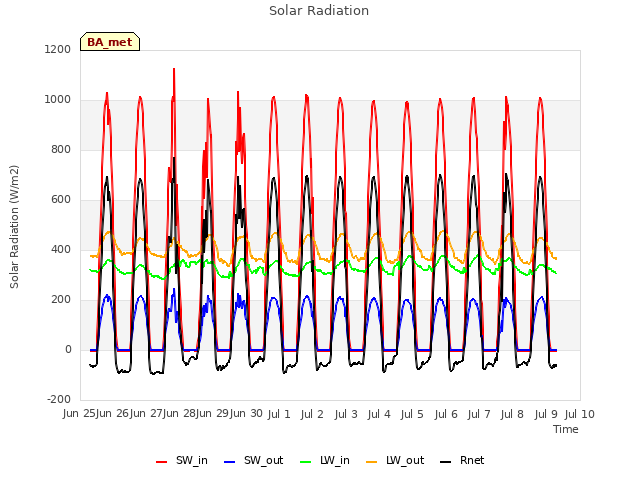This screenshot has width=640, height=480.
Task: Click the Jun 30 x-axis date label
Action: [x=247, y=414]
